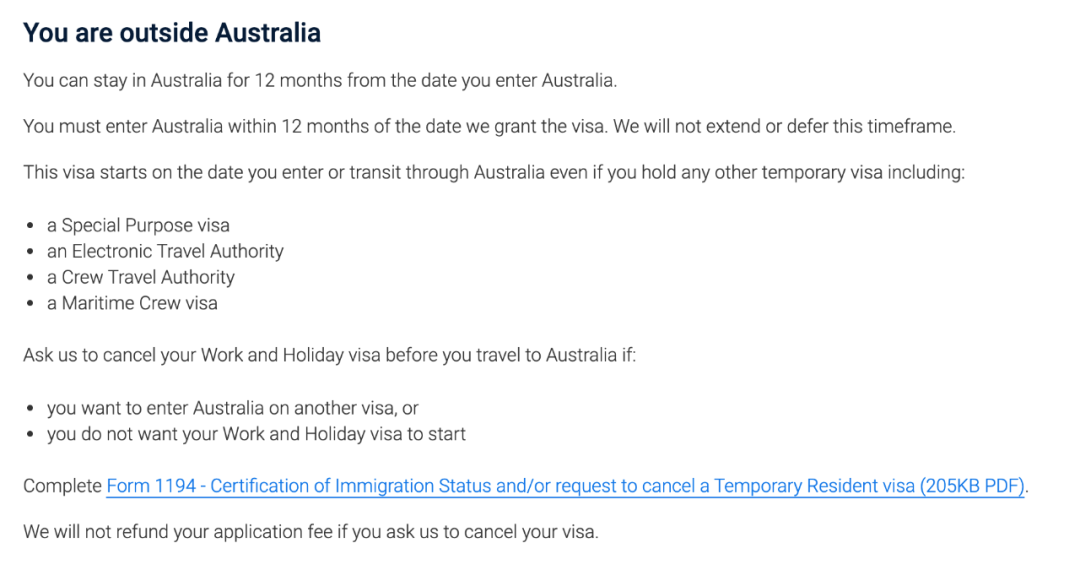Click the "You are outside Australia" heading
This screenshot has height=581, width=1080.
click(172, 33)
